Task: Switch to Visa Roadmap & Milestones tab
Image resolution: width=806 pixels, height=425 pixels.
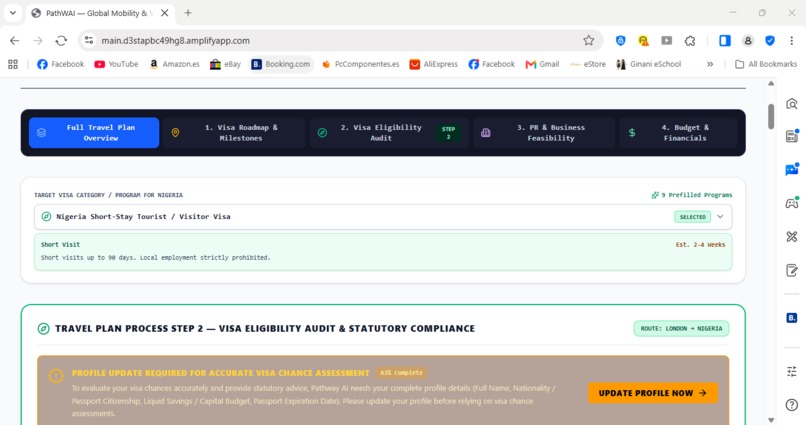Action: pyautogui.click(x=234, y=133)
